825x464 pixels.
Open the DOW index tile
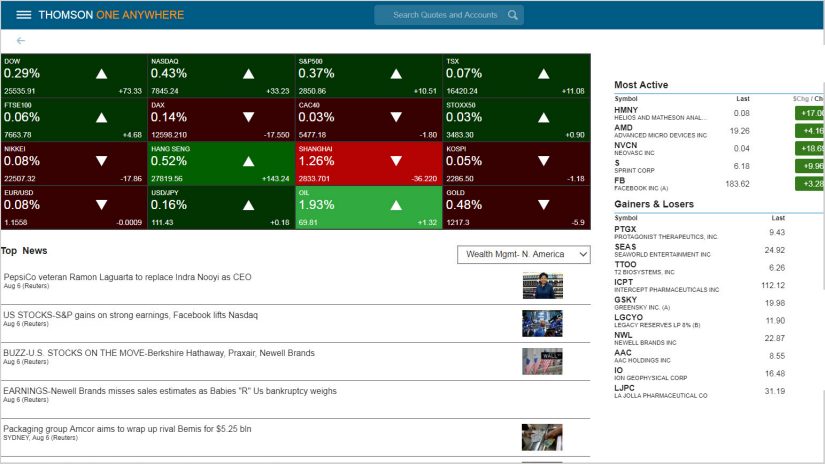[74, 75]
